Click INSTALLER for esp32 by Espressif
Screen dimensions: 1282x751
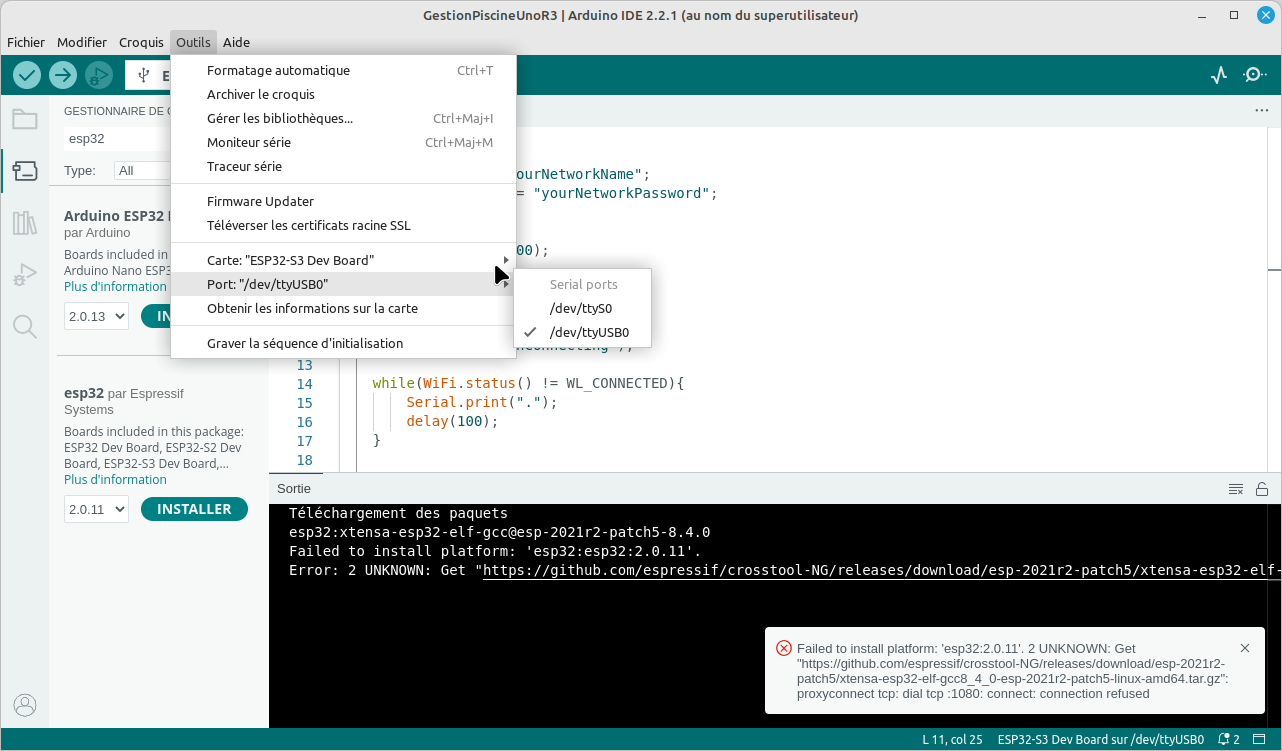point(194,509)
